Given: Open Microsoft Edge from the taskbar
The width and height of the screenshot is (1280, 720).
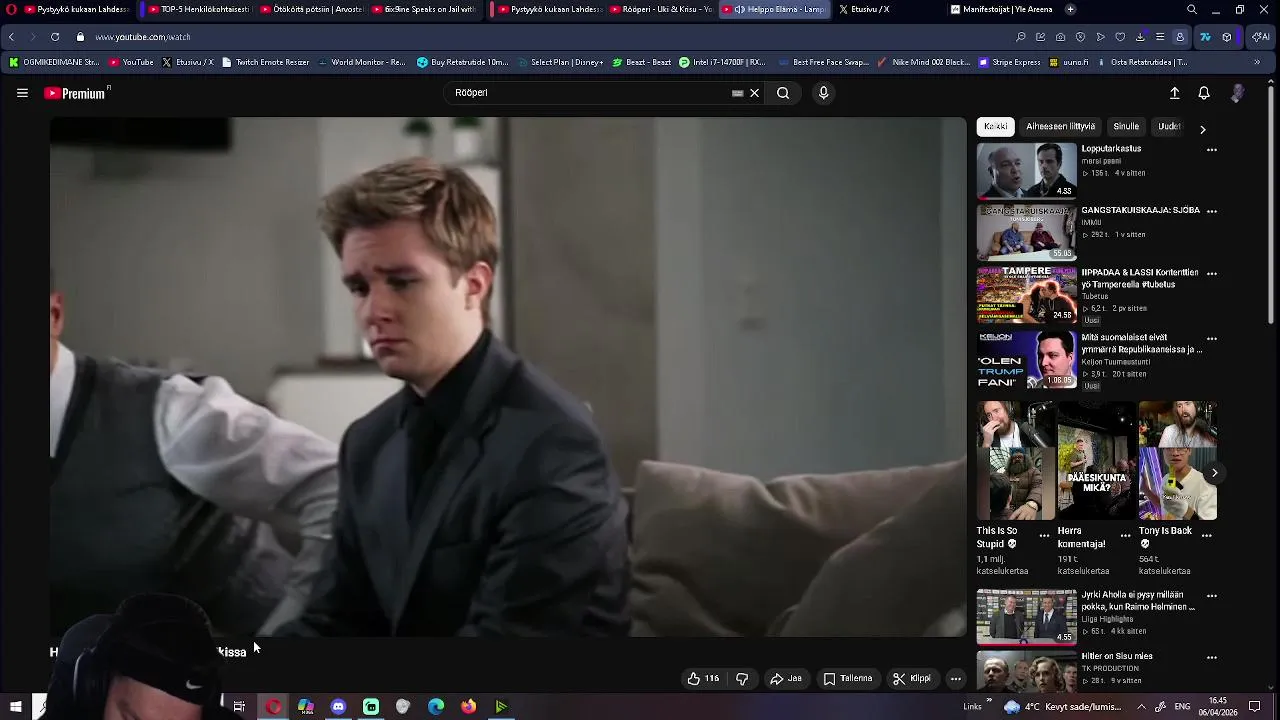Looking at the screenshot, I should (x=436, y=707).
